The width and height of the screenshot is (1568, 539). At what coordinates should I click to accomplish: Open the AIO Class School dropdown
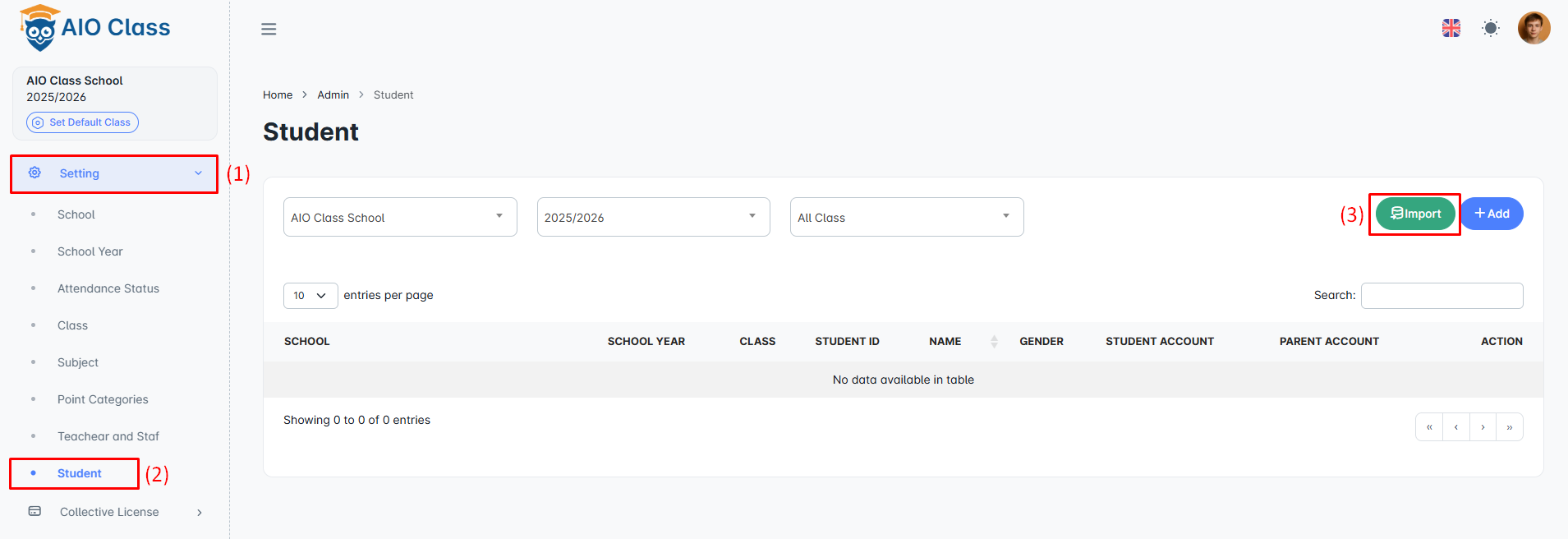click(x=400, y=217)
